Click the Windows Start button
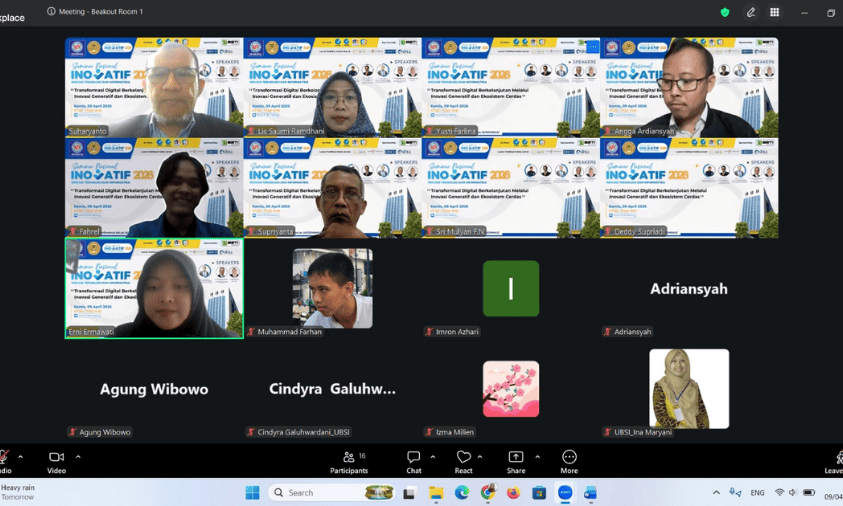Image resolution: width=843 pixels, height=506 pixels. tap(252, 492)
